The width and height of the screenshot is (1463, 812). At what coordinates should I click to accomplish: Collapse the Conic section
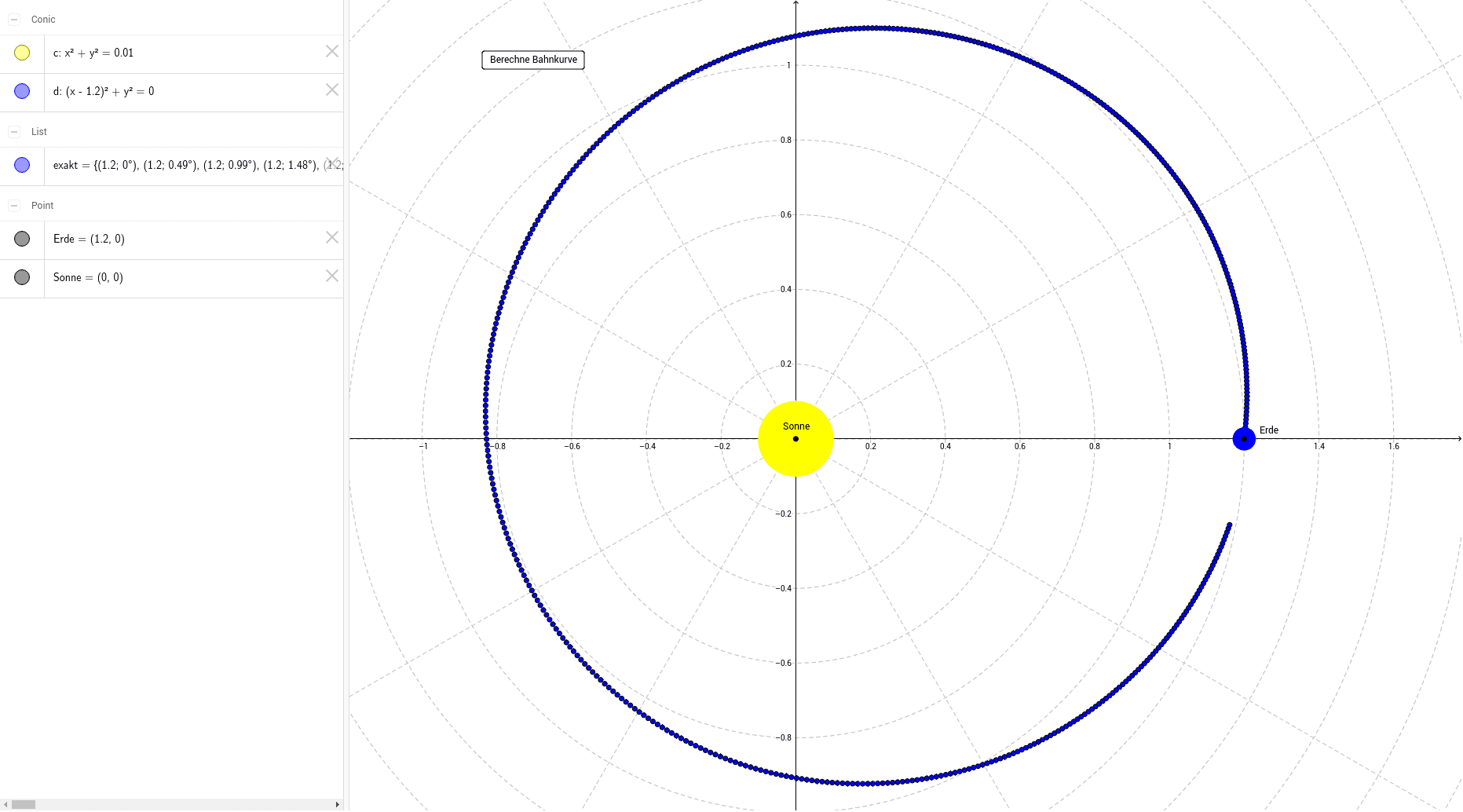14,20
